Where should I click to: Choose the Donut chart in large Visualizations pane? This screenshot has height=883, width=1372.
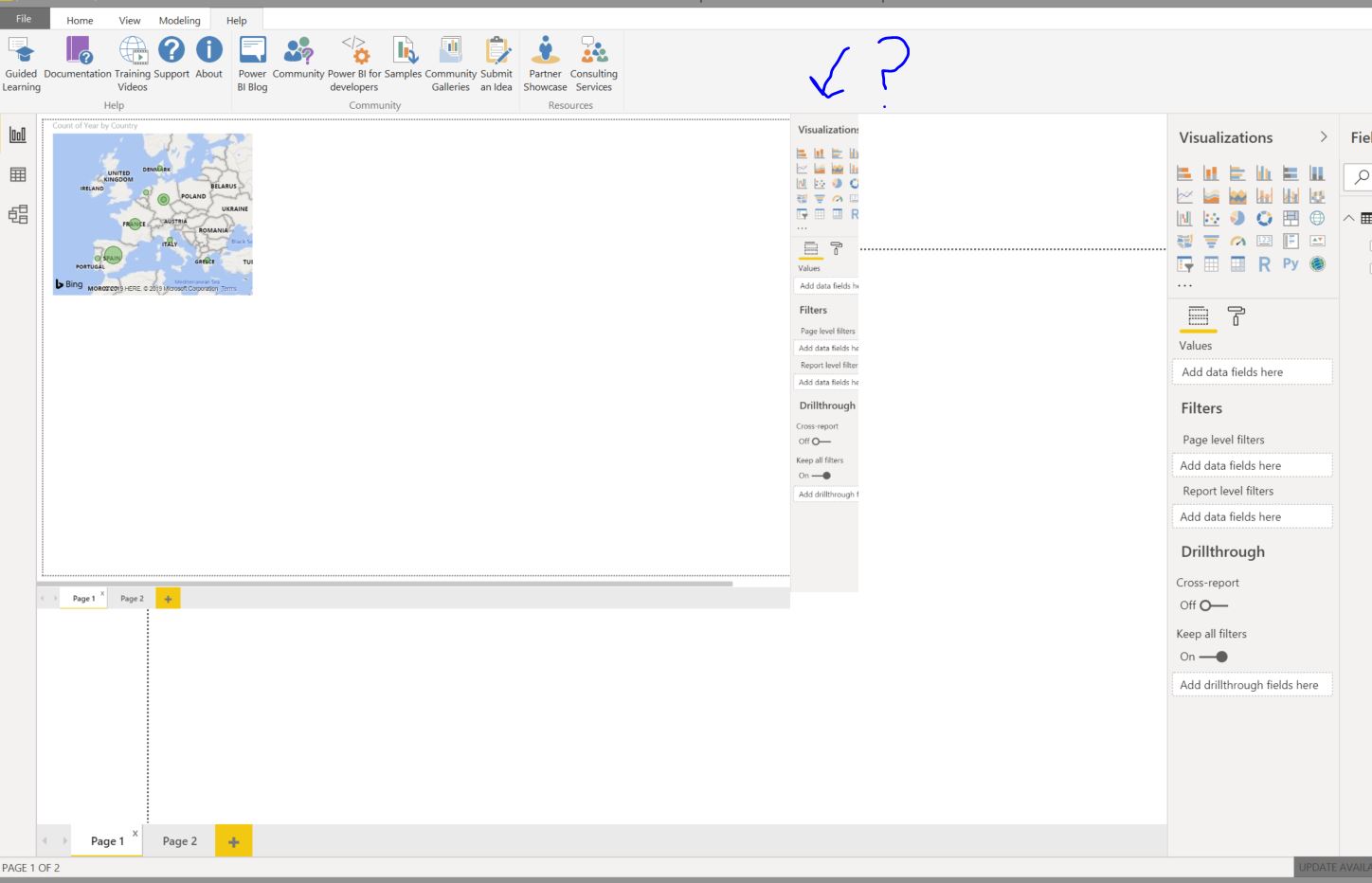[1264, 219]
